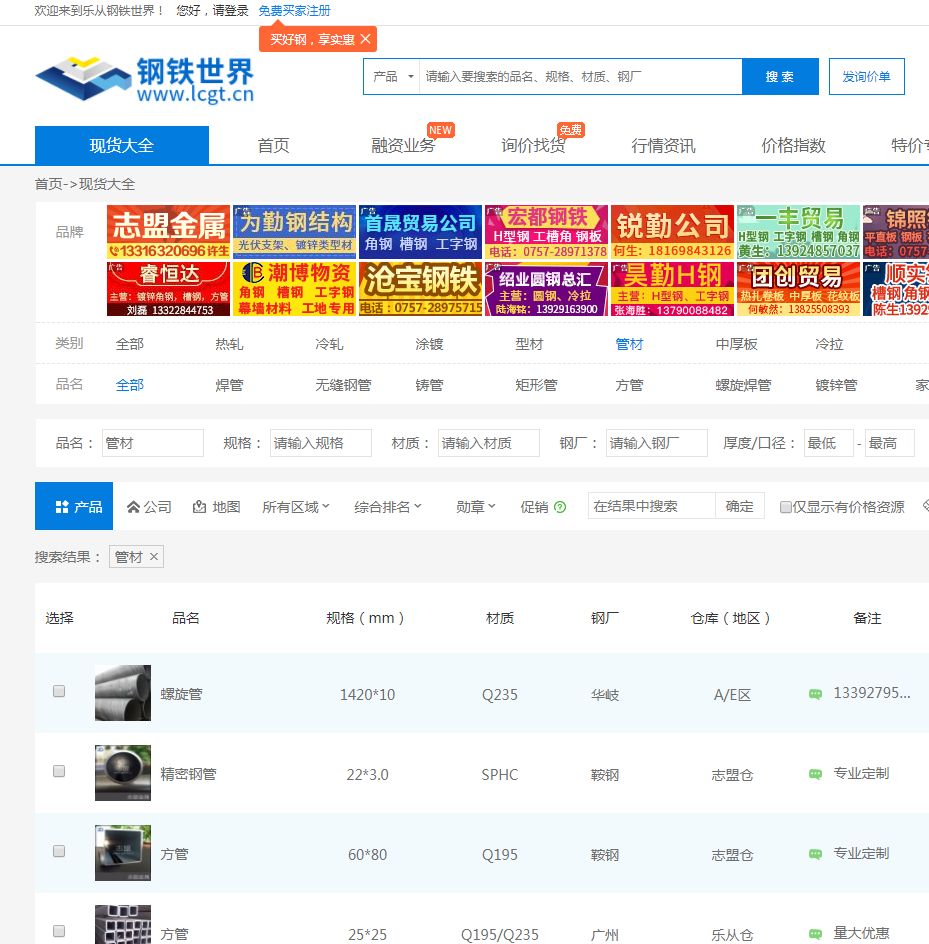Viewport: 929px width, 944px height.
Task: Click the 发询价单 button
Action: coord(866,76)
